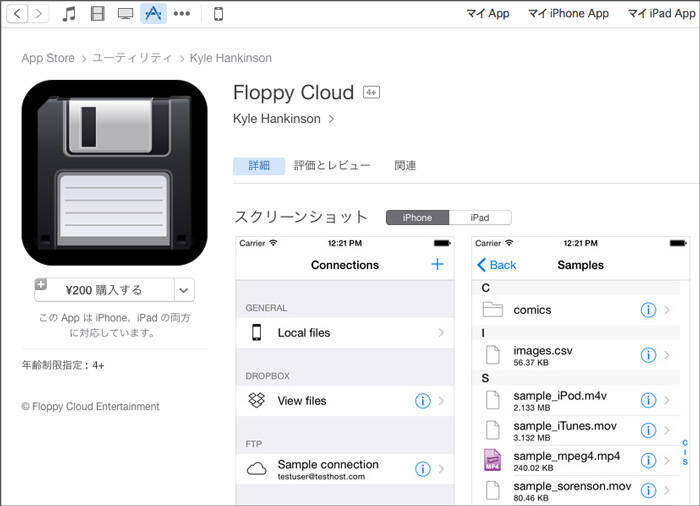Open the purchase options dropdown arrow
This screenshot has width=700, height=506.
coord(184,290)
